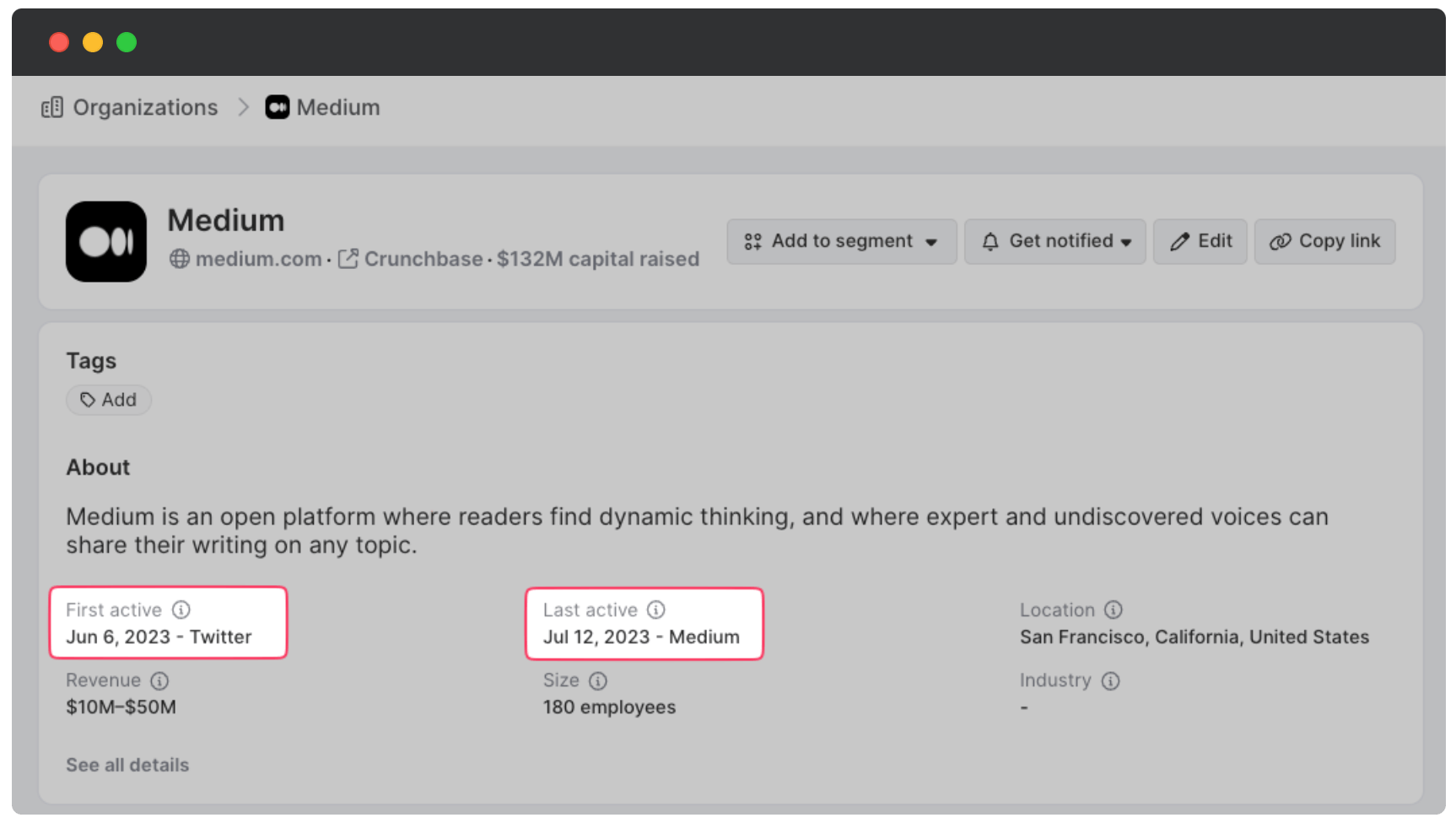Click the small Medium logo in breadcrumb
The image size is (1456, 823).
[x=278, y=107]
